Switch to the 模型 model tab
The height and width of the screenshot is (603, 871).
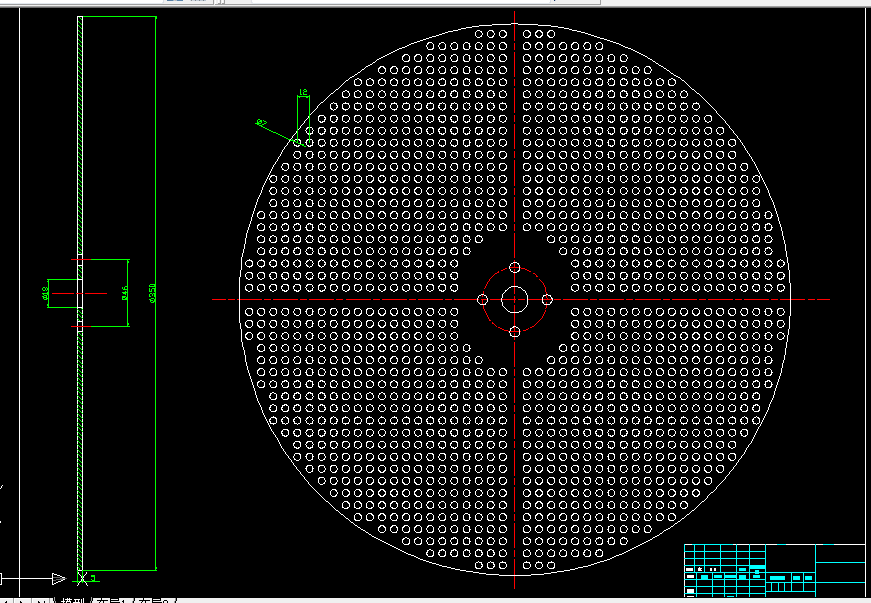click(73, 600)
